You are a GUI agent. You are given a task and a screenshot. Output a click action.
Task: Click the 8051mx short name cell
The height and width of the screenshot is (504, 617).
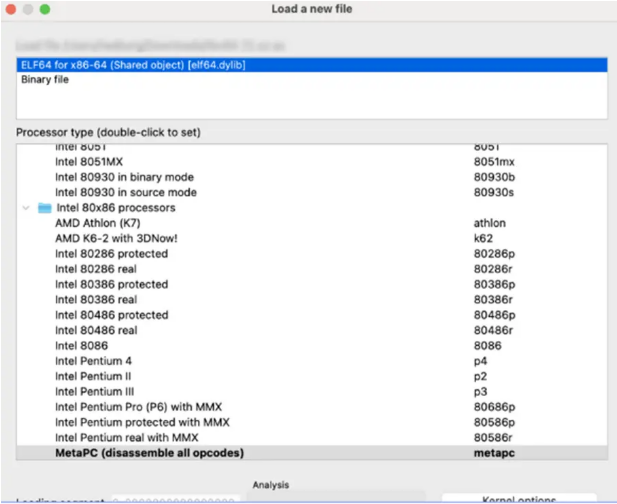point(494,162)
